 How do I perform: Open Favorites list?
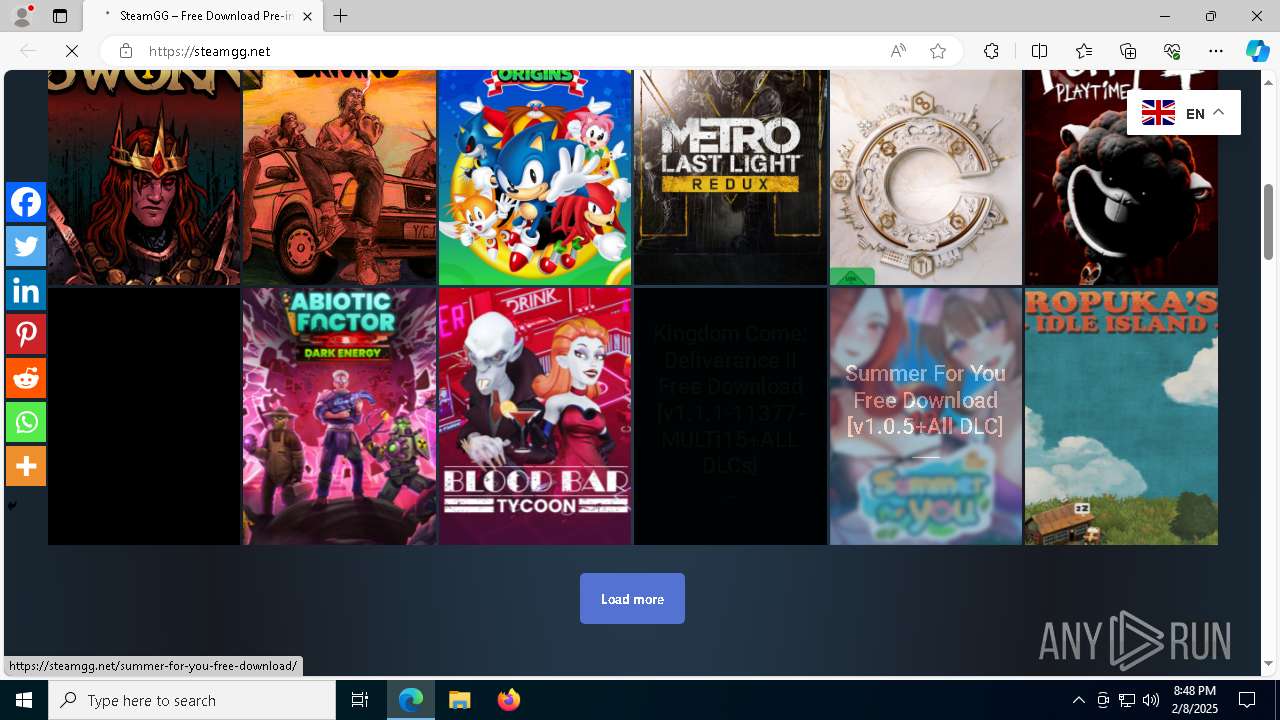tap(1084, 51)
